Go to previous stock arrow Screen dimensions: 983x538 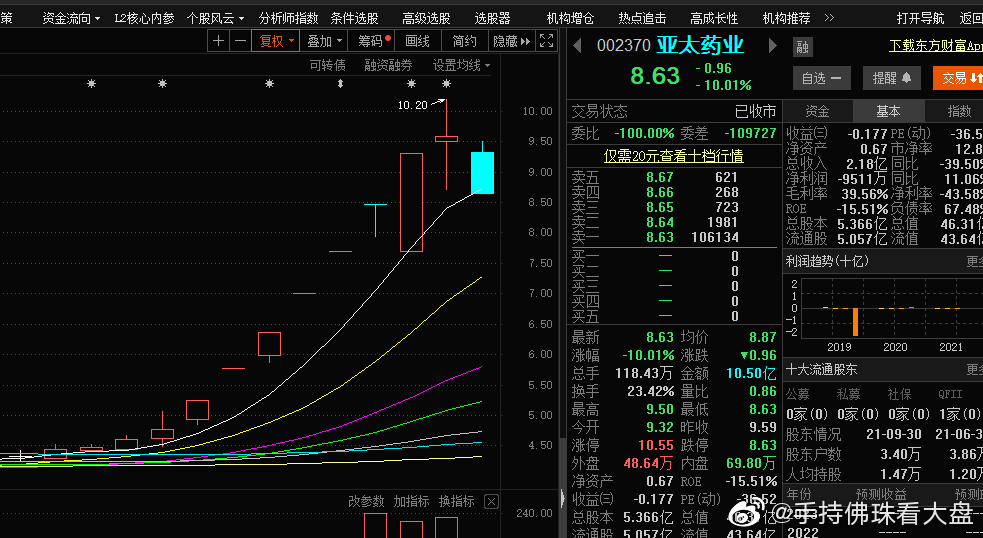pos(577,46)
